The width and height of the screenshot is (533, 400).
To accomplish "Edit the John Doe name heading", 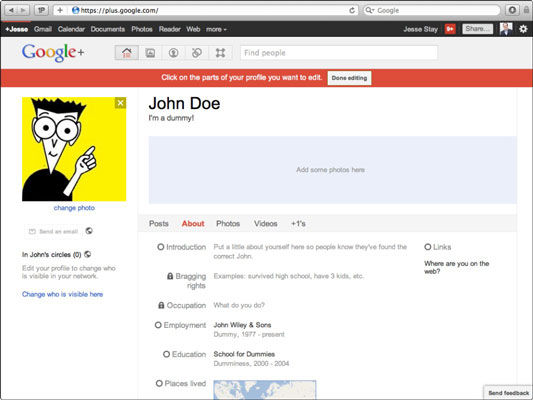I will (x=184, y=103).
